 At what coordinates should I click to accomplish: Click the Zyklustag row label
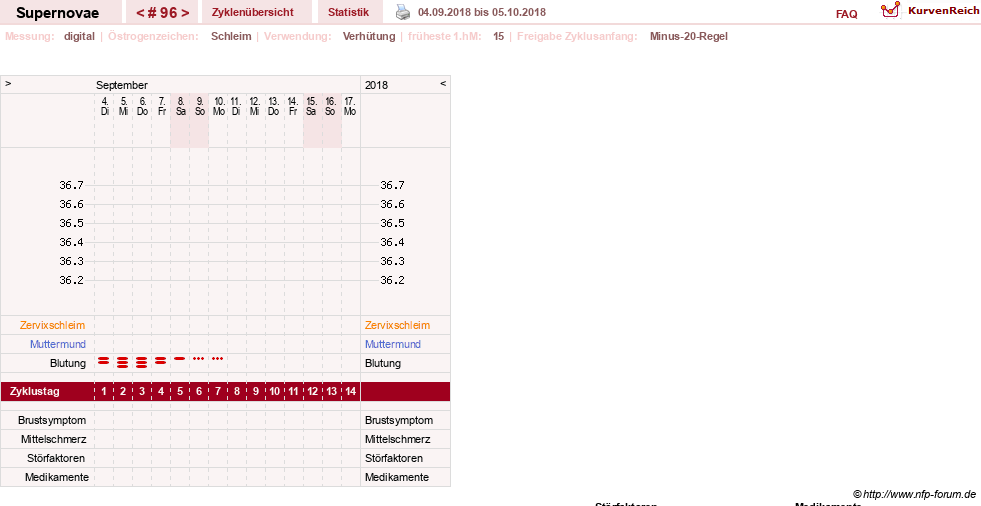pyautogui.click(x=35, y=392)
